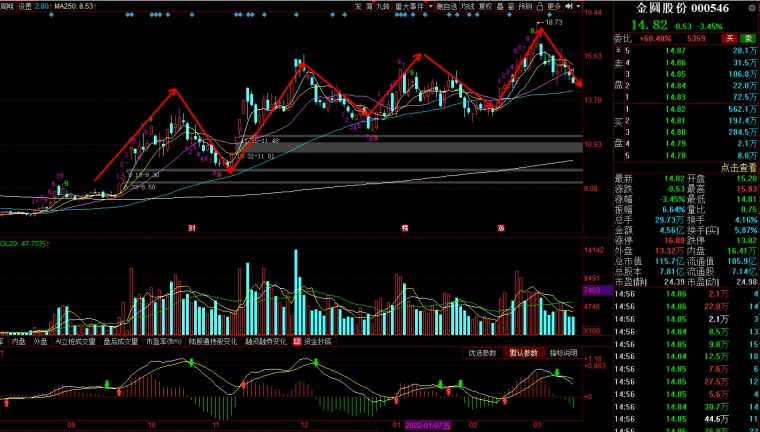Open the dropdown arrow after the speaker icon
760x432 pixels.
click(578, 6)
